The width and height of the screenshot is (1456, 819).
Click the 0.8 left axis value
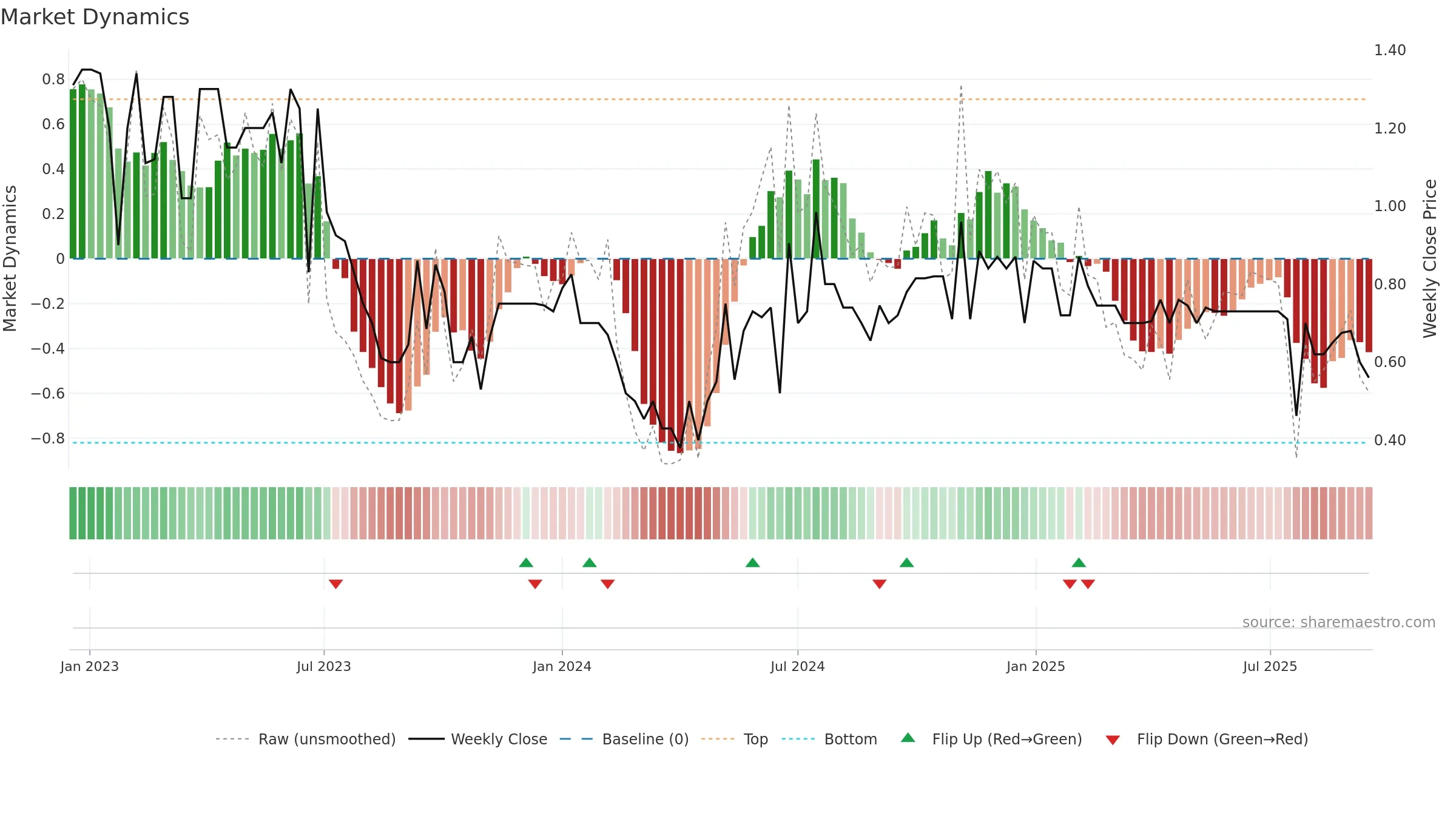click(53, 79)
